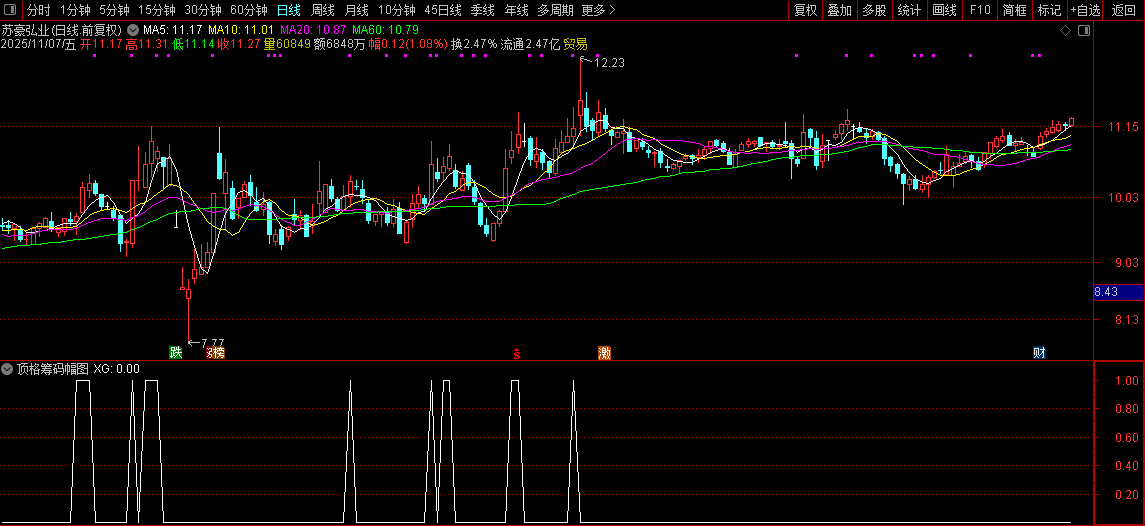Screen dimensions: 1145x526
Task: Expand the 顶格筹码幅图 indicator dropdown arrow
Action: pyautogui.click(x=8, y=369)
